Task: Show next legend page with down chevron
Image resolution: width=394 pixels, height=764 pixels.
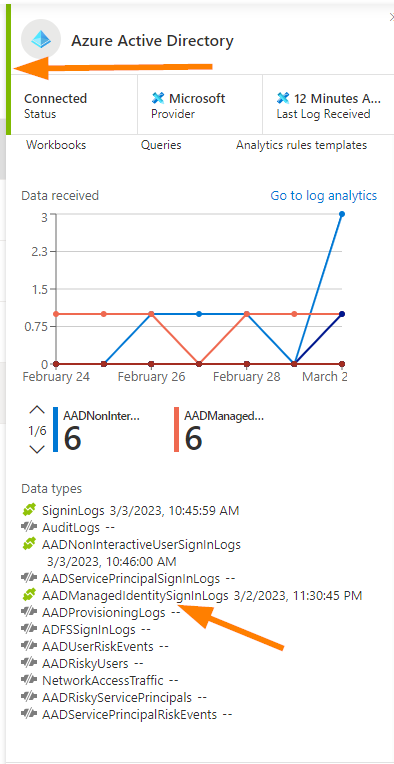Action: coord(37,449)
